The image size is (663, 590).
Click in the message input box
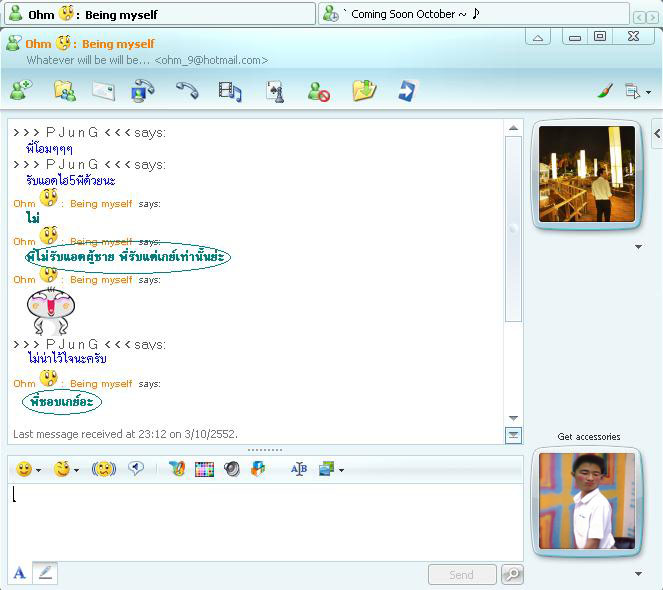(265, 520)
